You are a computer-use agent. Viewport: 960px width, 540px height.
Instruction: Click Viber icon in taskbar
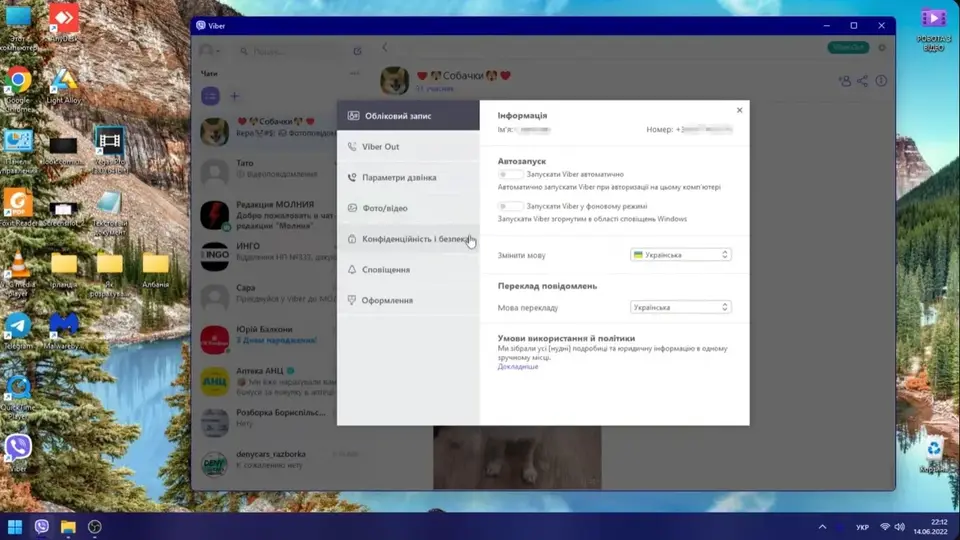point(42,527)
